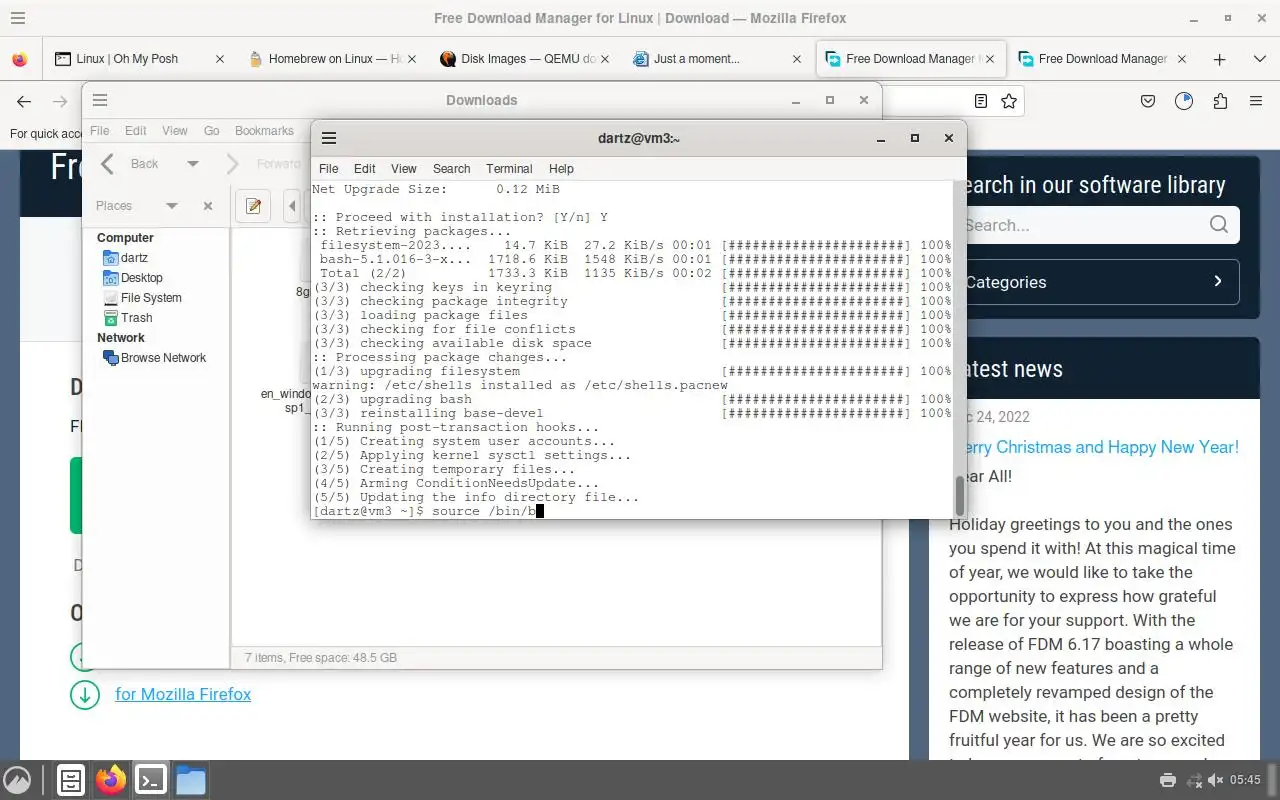Screen dimensions: 1280x800
Task: Close the Just a moment tab
Action: (x=797, y=59)
